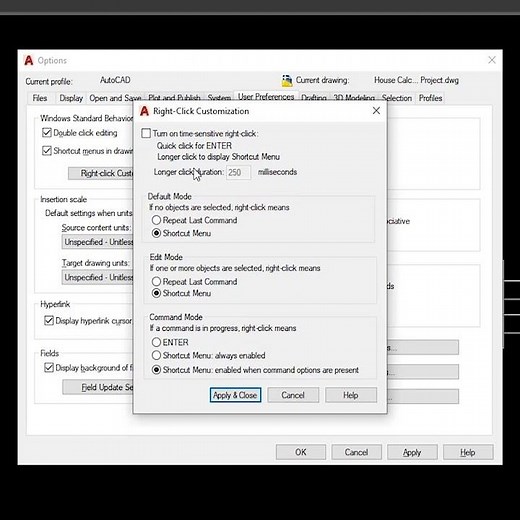This screenshot has width=520, height=520.
Task: Switch to the Plot and Publish tab
Action: point(174,98)
